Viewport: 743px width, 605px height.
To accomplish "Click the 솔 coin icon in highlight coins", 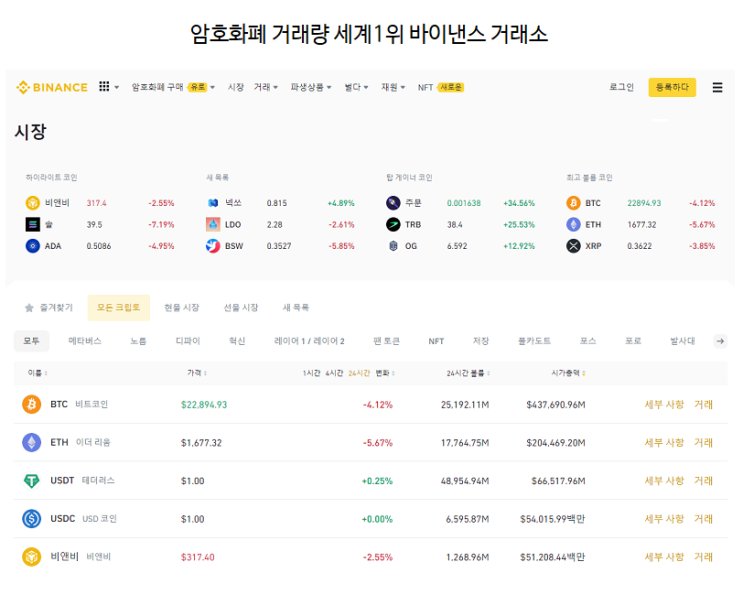I will pyautogui.click(x=32, y=224).
